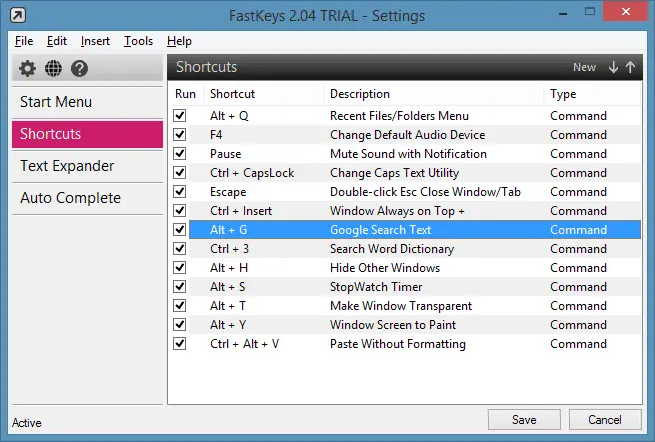Uncheck the Alt + H shortcut checkbox

tap(180, 267)
